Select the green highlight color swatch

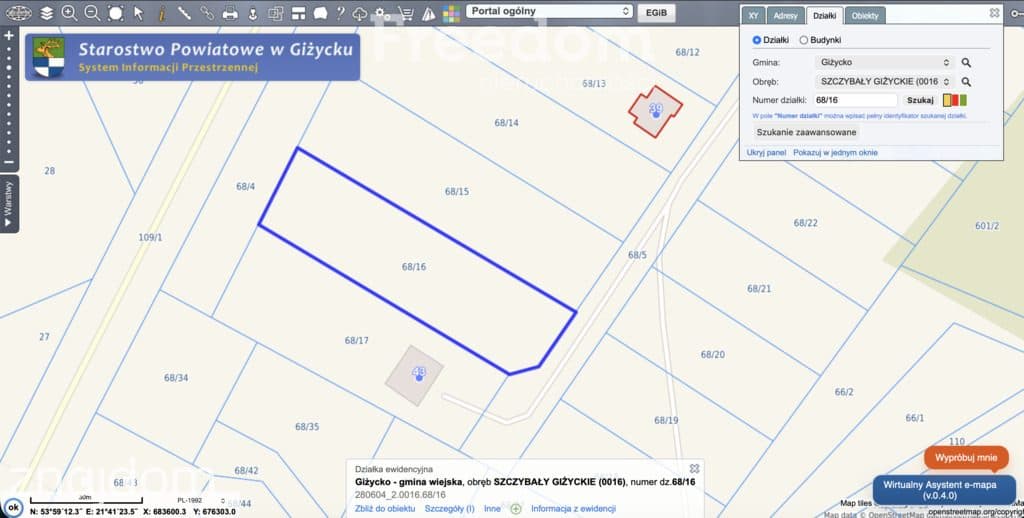(x=963, y=100)
